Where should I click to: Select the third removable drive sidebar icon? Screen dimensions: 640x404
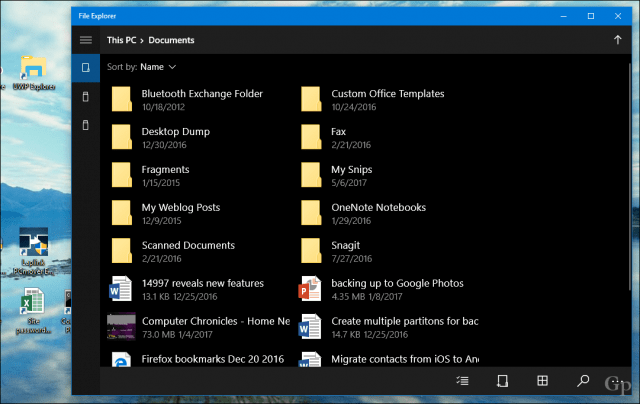tap(86, 125)
